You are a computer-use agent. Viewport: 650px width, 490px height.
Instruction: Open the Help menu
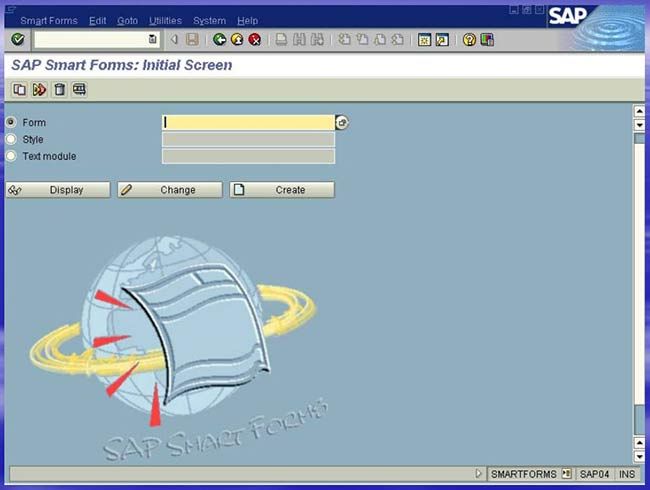coord(247,21)
